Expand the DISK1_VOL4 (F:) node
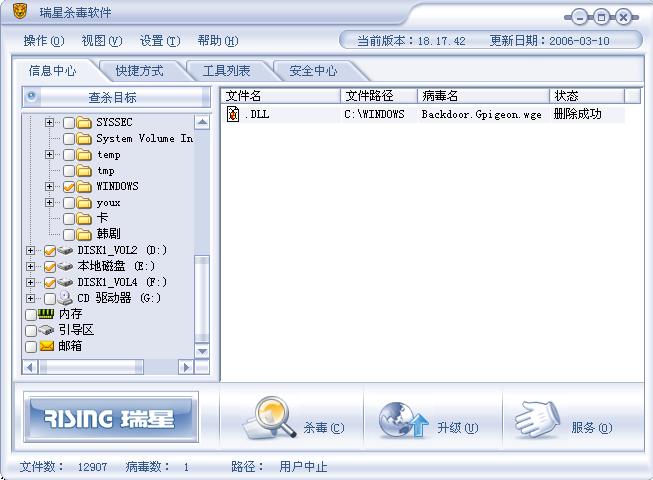This screenshot has height=480, width=653. click(30, 282)
